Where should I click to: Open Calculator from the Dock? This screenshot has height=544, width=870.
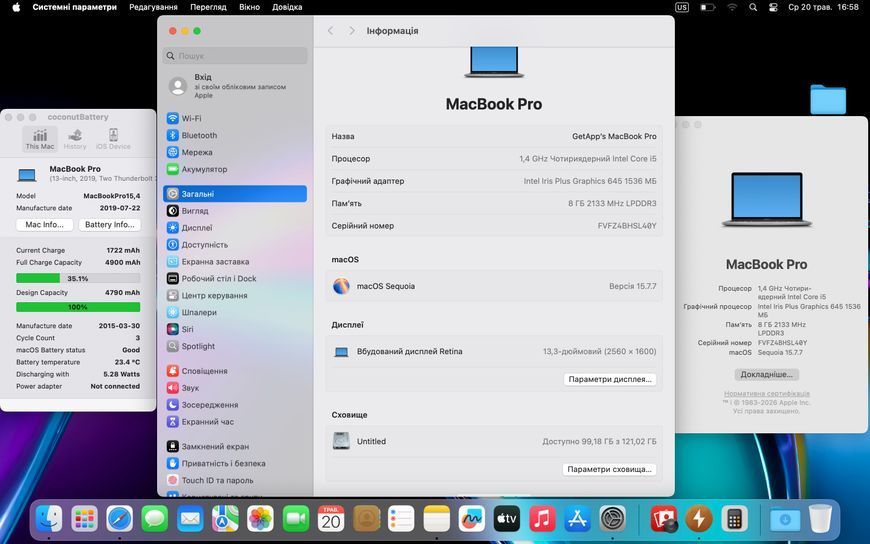(x=734, y=519)
